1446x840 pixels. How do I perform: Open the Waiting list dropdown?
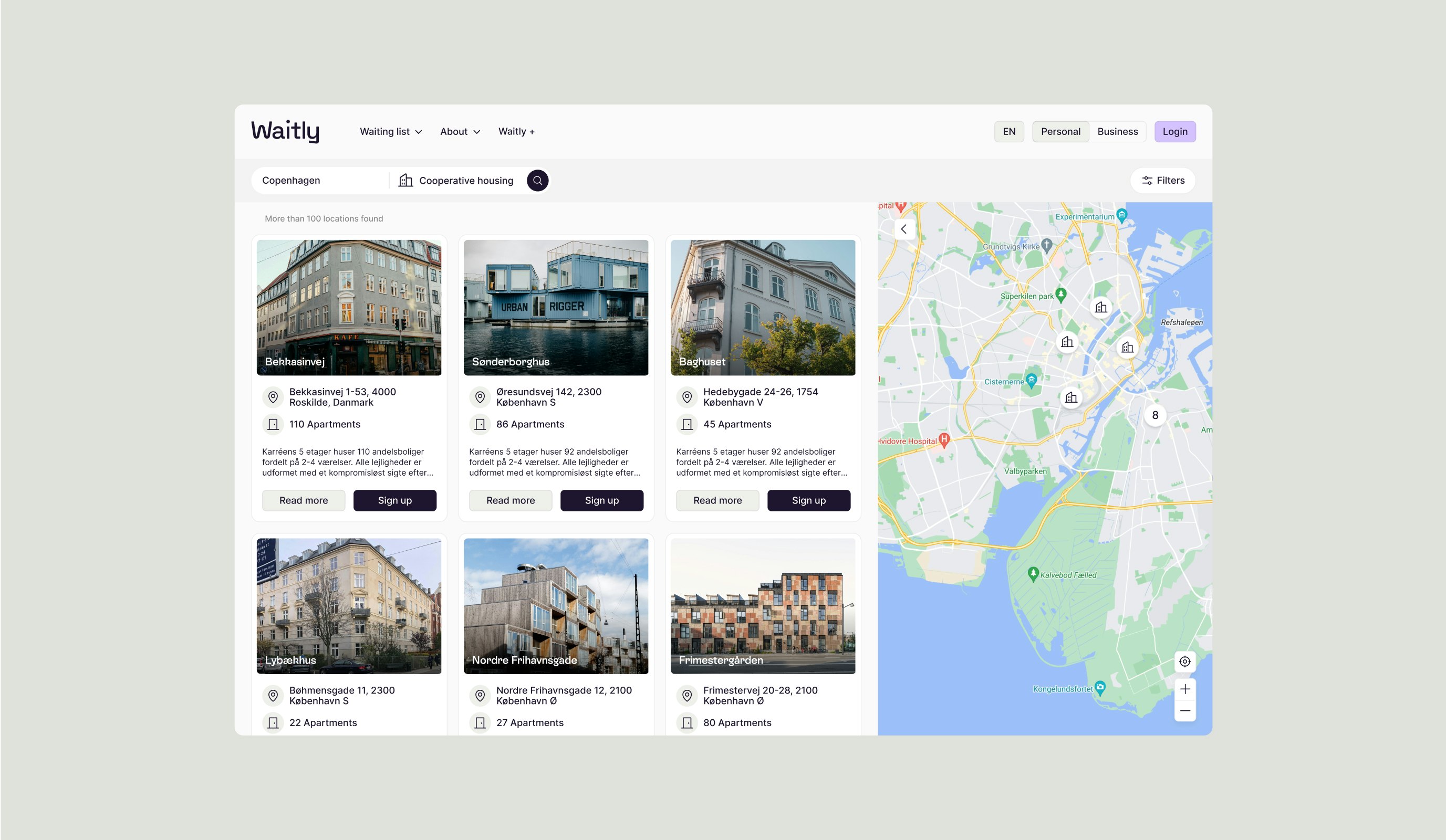coord(391,132)
